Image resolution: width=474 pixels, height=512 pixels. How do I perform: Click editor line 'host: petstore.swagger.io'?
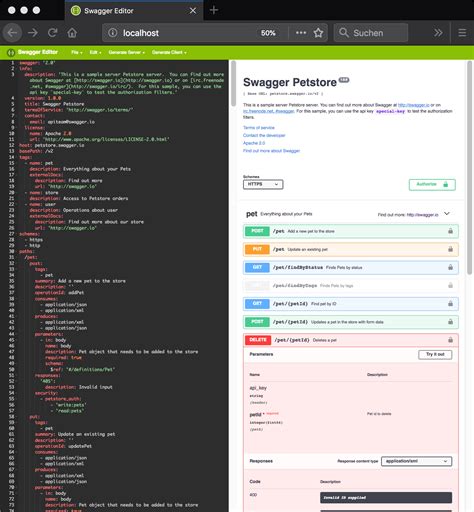52,145
